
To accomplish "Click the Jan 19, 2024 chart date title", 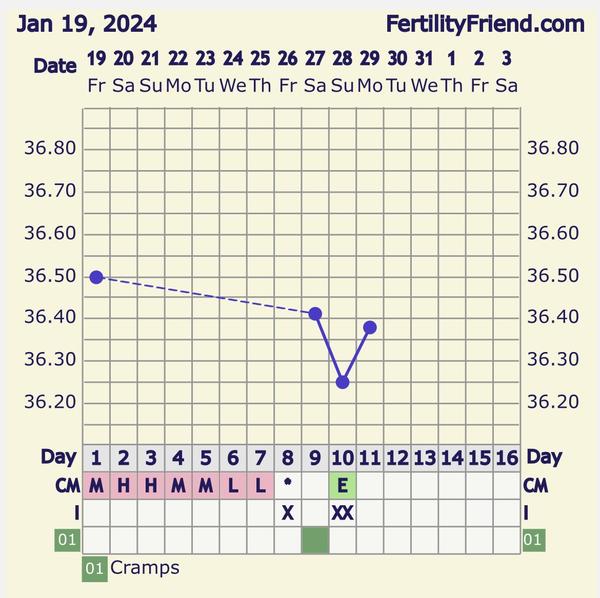I will 86,23.
